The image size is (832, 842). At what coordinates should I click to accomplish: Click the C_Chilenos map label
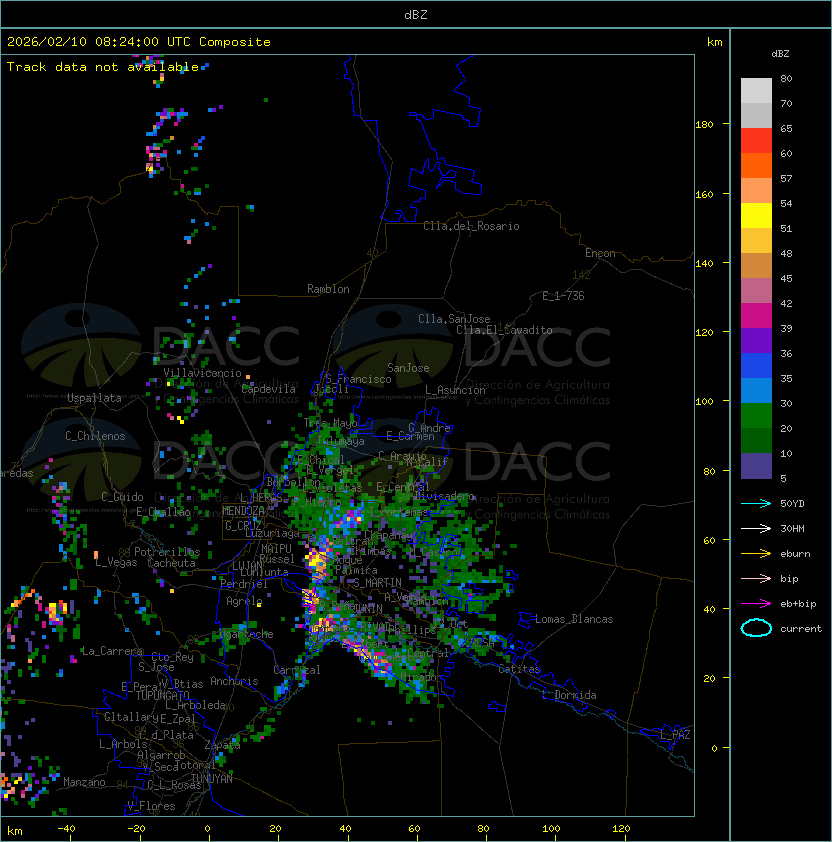(95, 436)
